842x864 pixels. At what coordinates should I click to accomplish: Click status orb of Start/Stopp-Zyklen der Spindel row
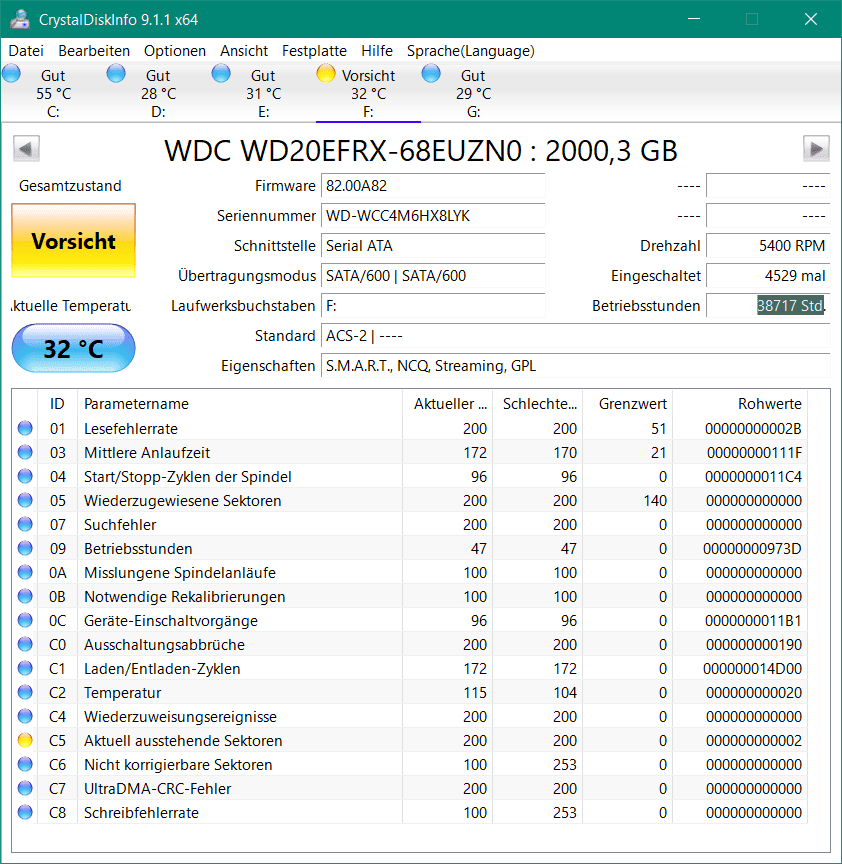(x=25, y=476)
